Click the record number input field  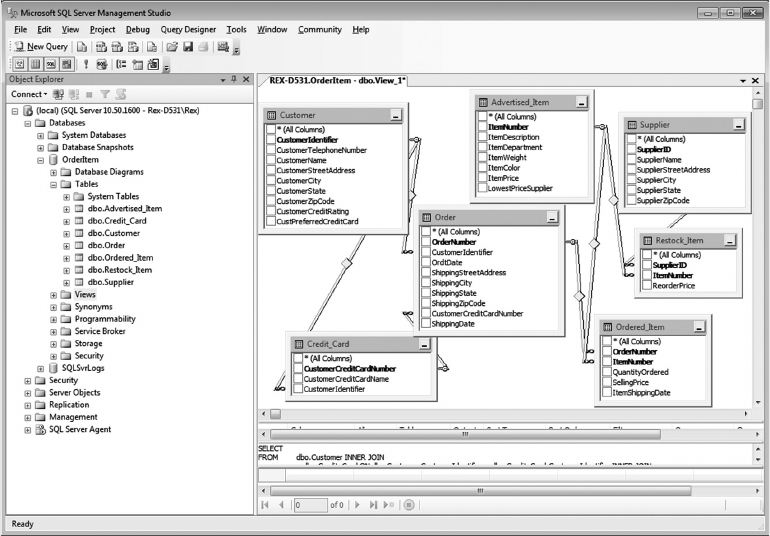tap(310, 505)
